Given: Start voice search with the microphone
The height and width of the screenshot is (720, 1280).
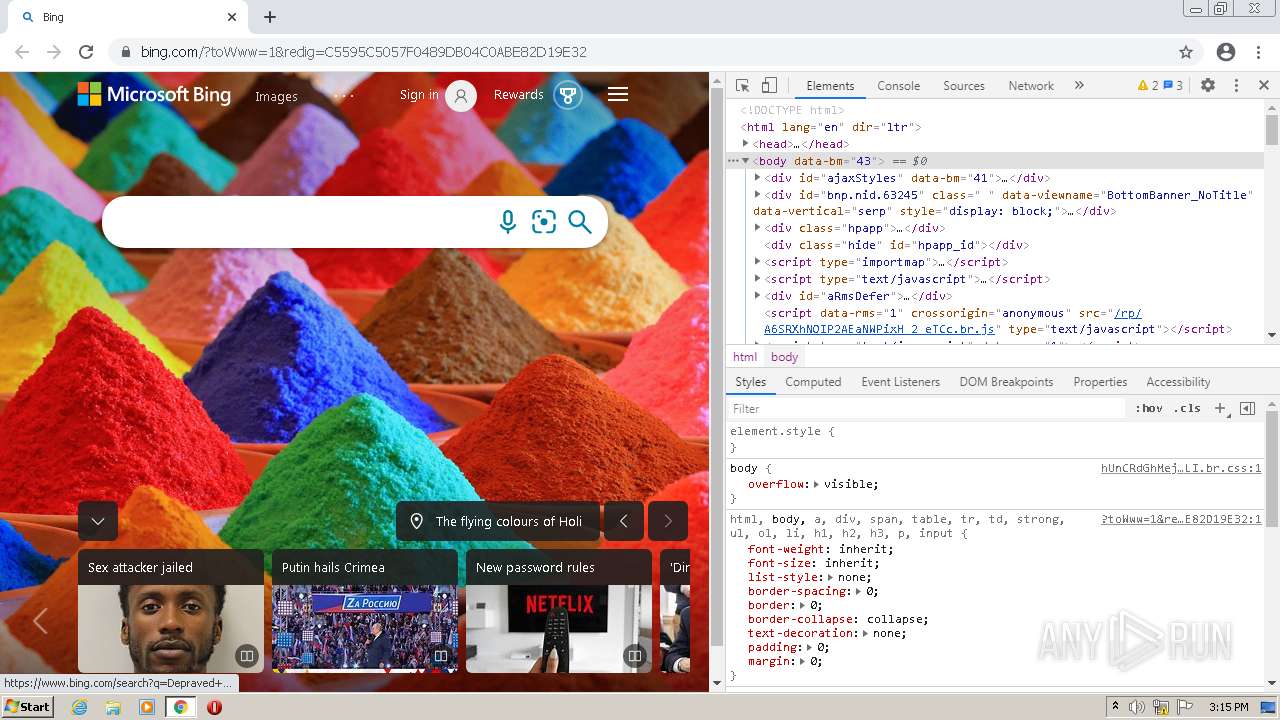Looking at the screenshot, I should (x=508, y=222).
